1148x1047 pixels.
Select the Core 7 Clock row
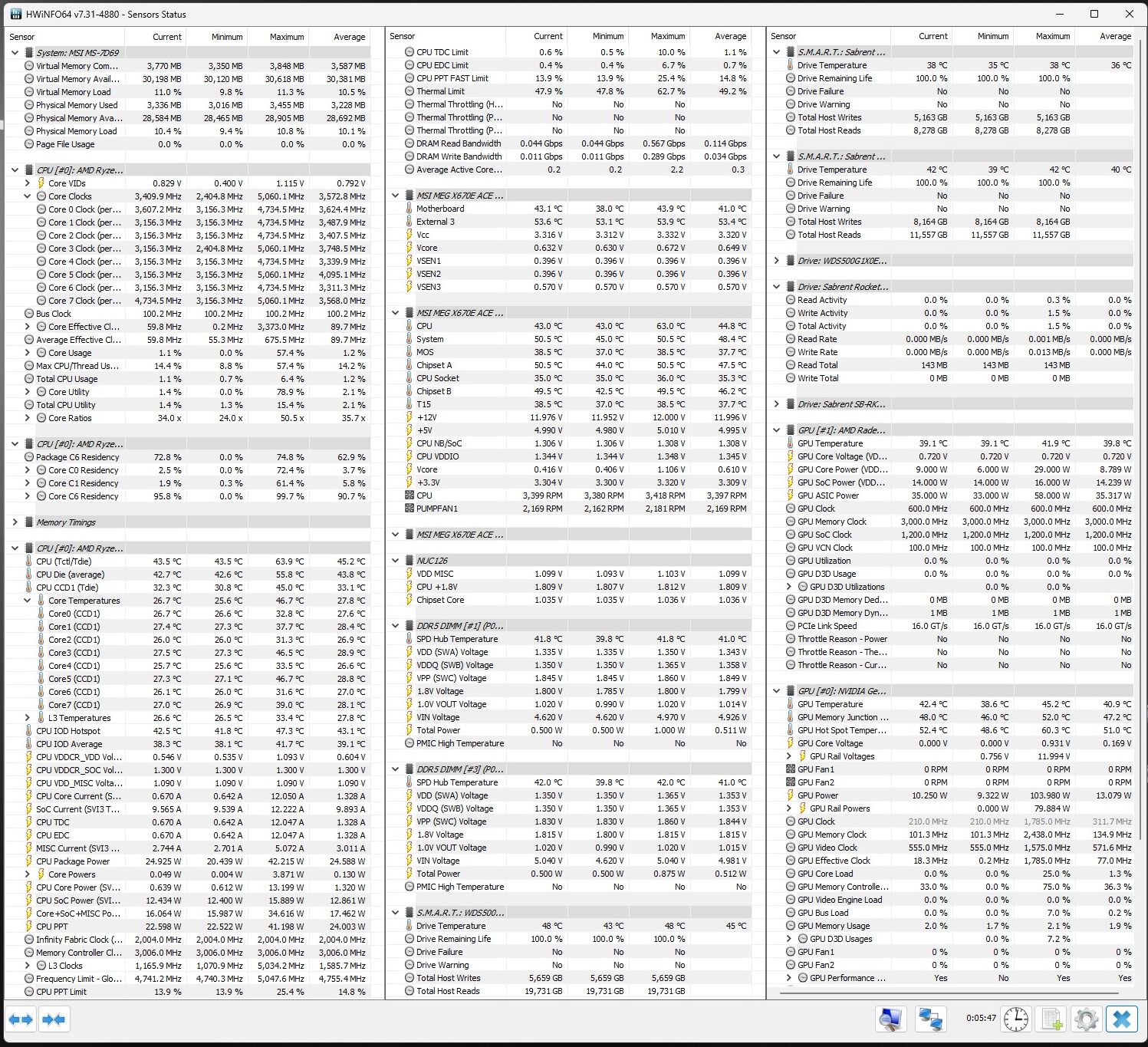click(187, 301)
